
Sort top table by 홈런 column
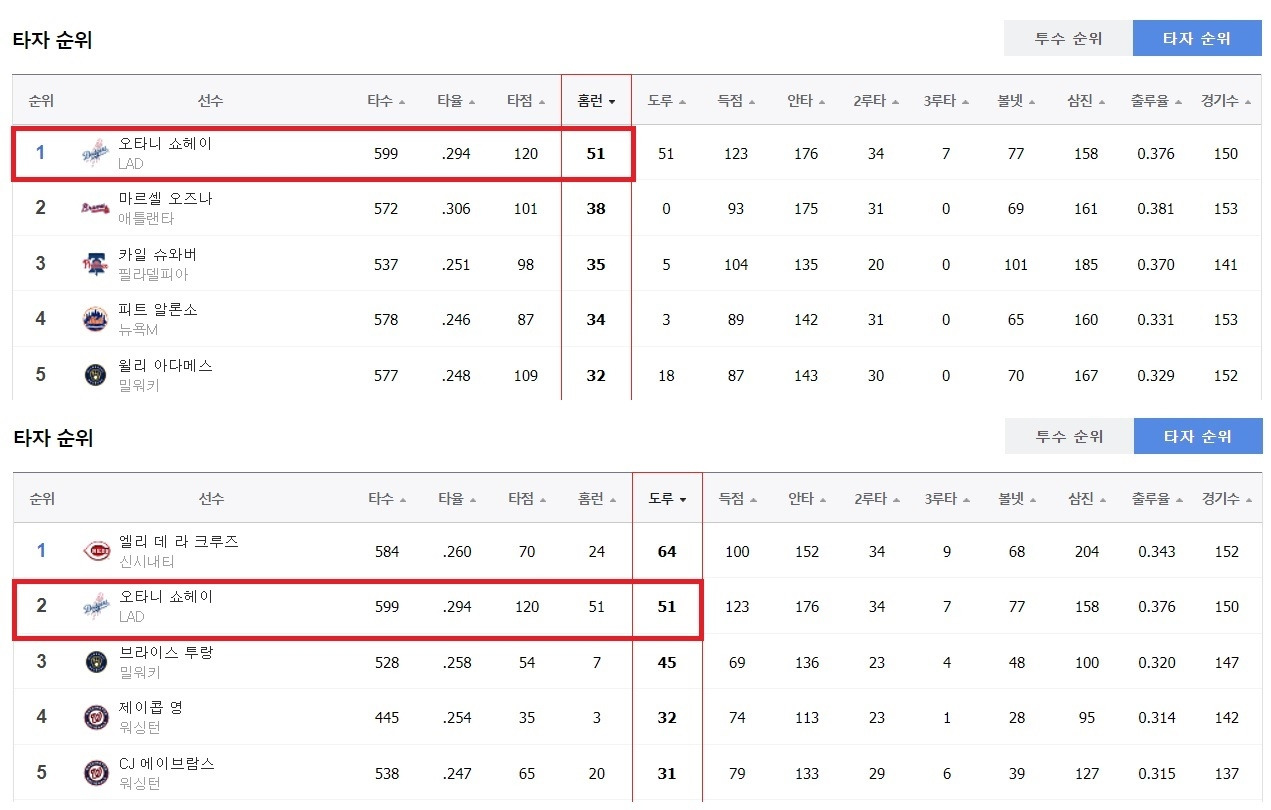pos(596,101)
